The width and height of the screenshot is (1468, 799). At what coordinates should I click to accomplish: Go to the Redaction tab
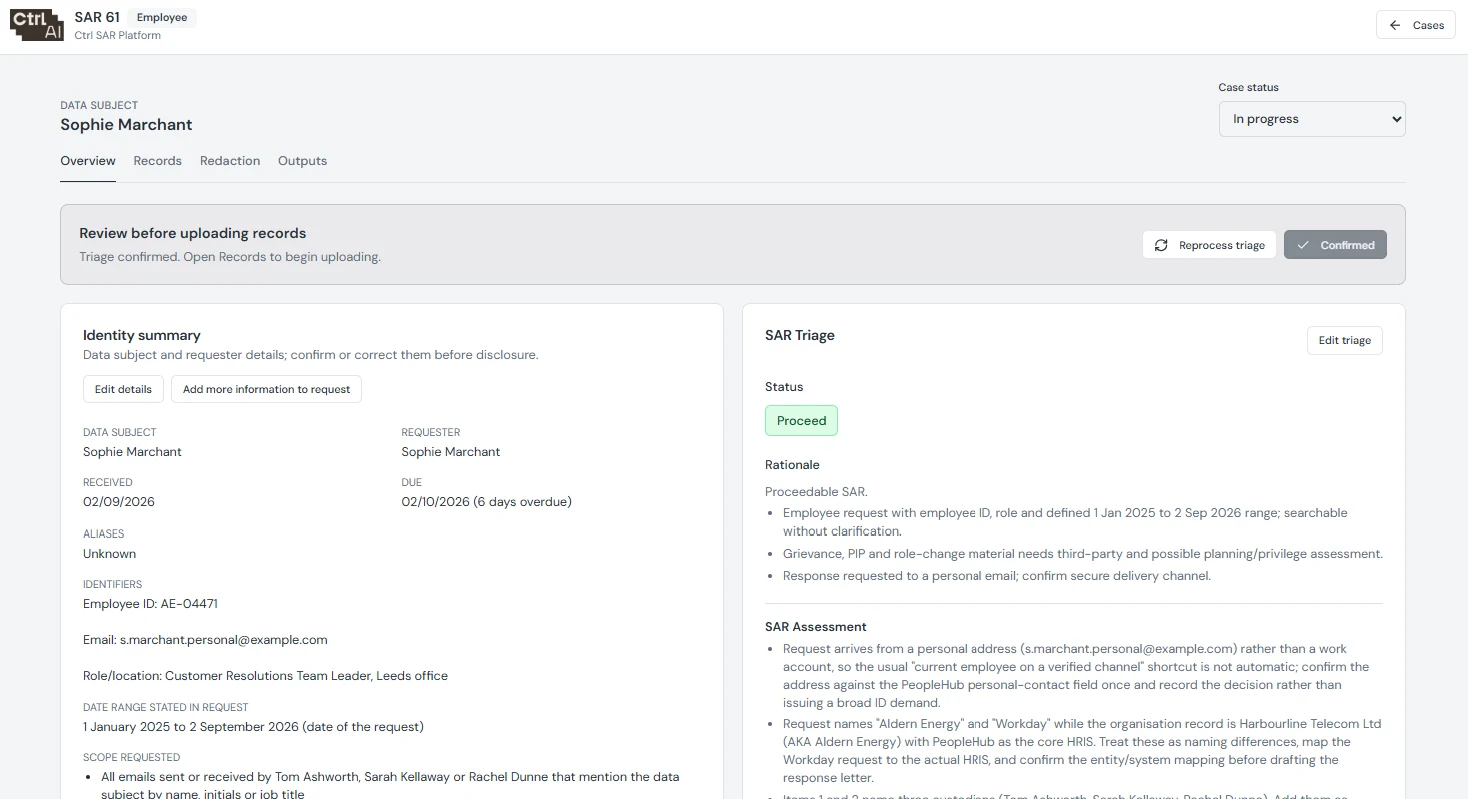230,161
